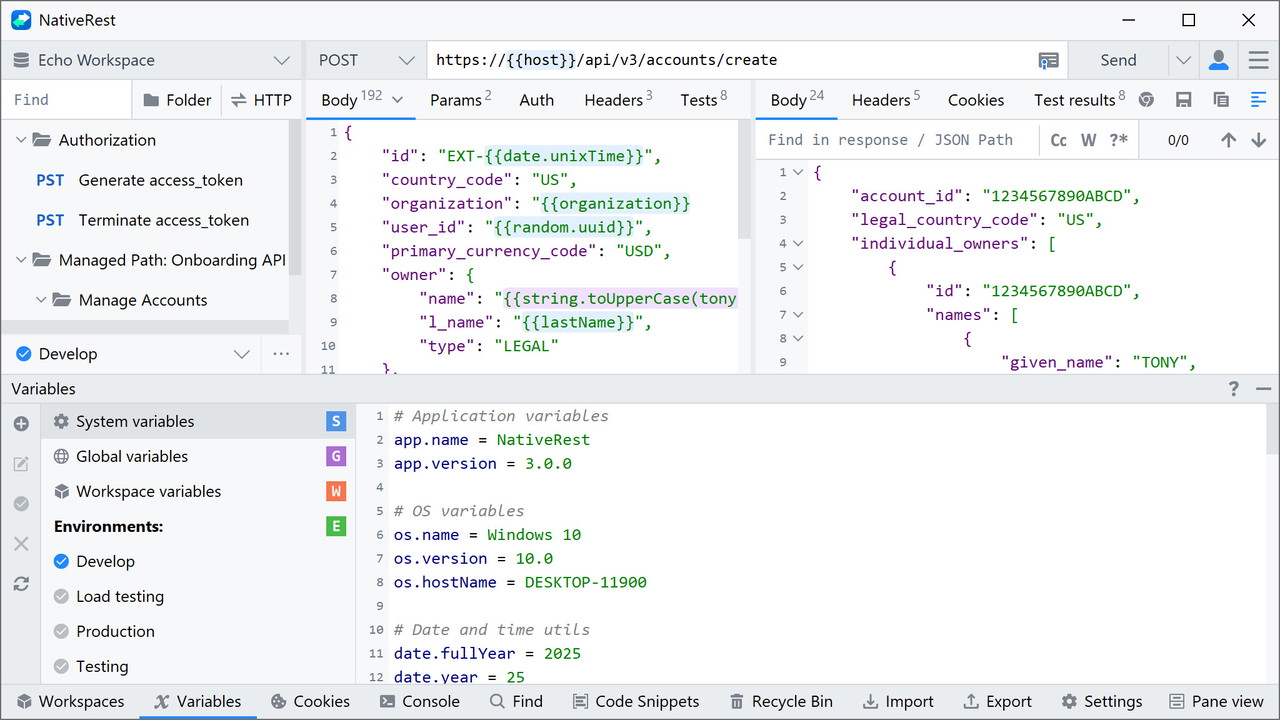Viewport: 1280px width, 720px height.
Task: Click the help question mark in Variables panel
Action: pyautogui.click(x=1234, y=389)
